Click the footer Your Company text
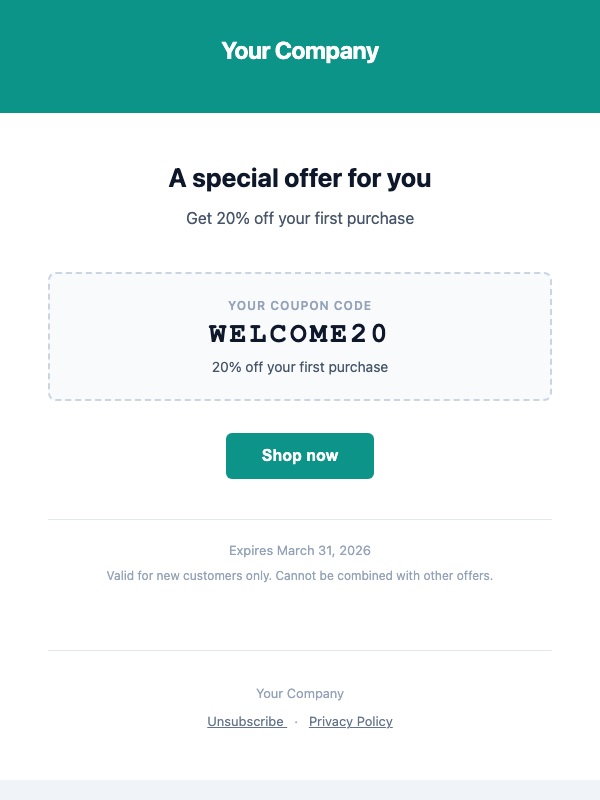Image resolution: width=600 pixels, height=800 pixels. (300, 693)
